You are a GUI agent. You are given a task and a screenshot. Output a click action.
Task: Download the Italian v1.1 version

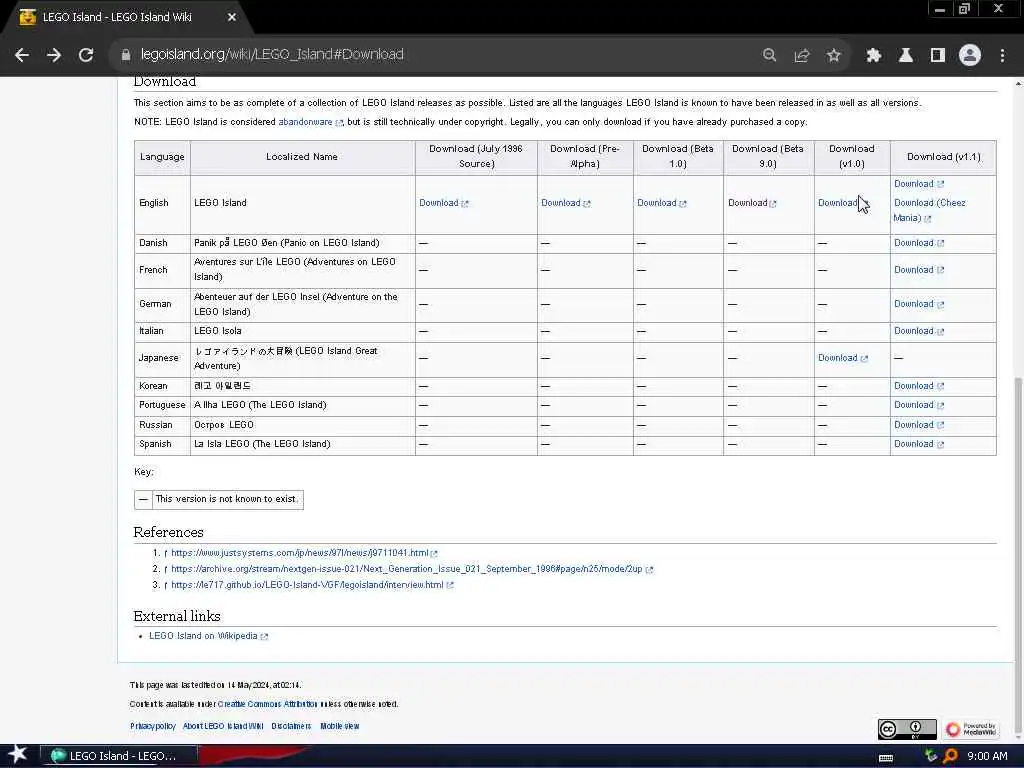tap(919, 331)
